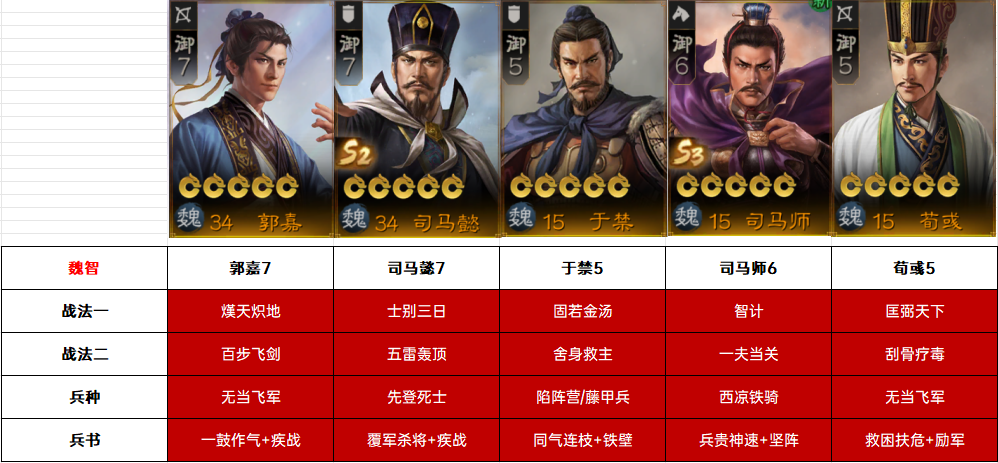Image resolution: width=998 pixels, height=463 pixels.
Task: Select the 陷阵营/藤甲兵 cell
Action: (x=582, y=397)
